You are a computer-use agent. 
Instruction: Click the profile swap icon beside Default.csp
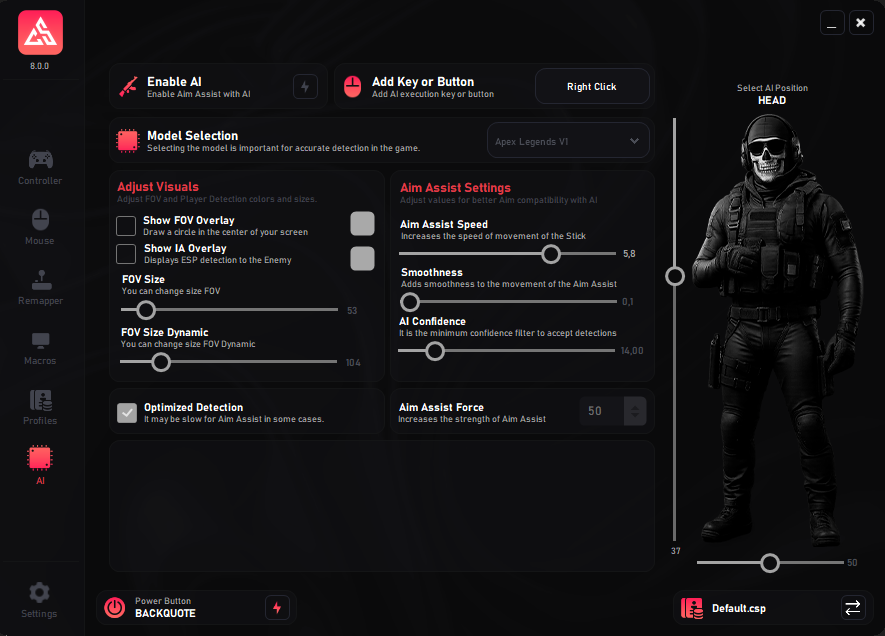point(852,607)
